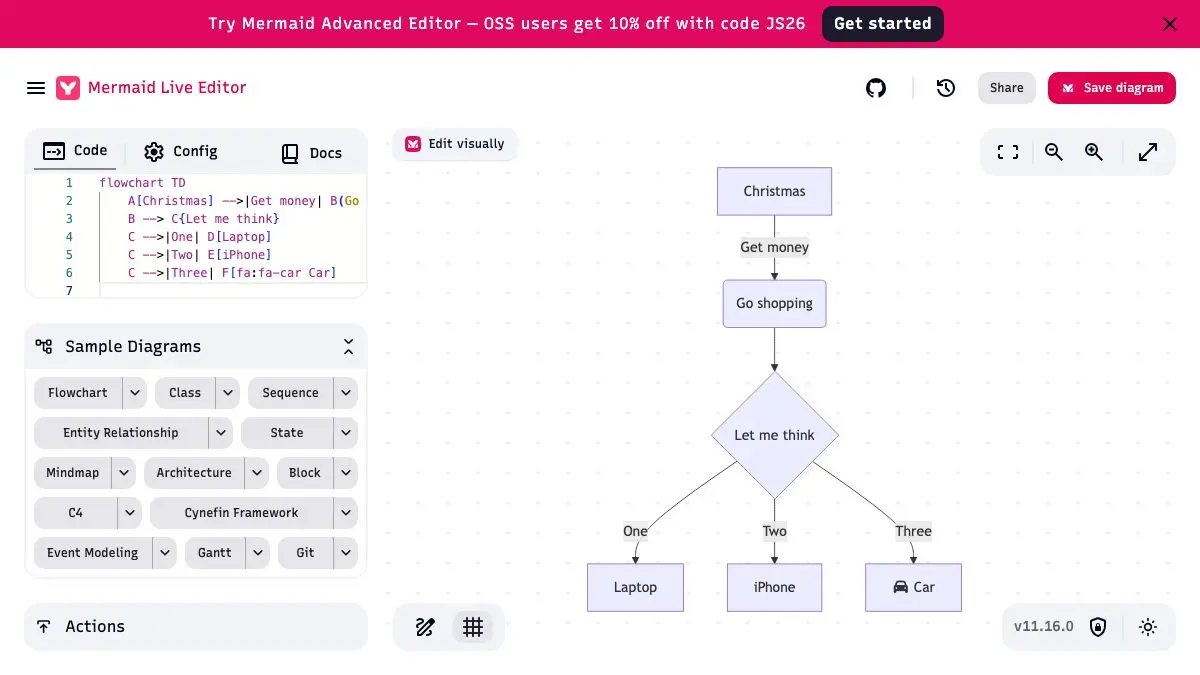Click version v11.16.0 label

(x=1044, y=627)
